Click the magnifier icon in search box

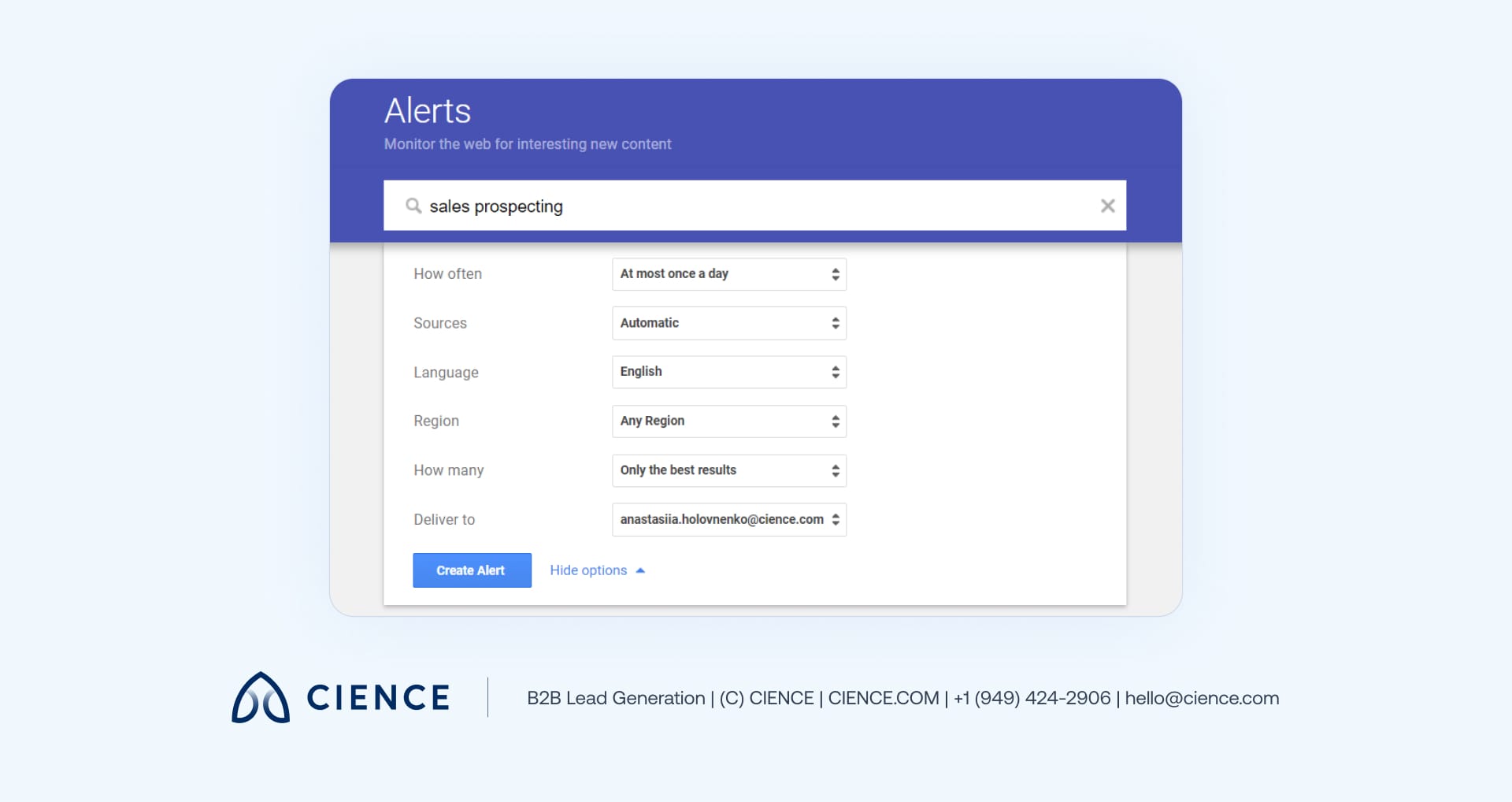coord(413,206)
